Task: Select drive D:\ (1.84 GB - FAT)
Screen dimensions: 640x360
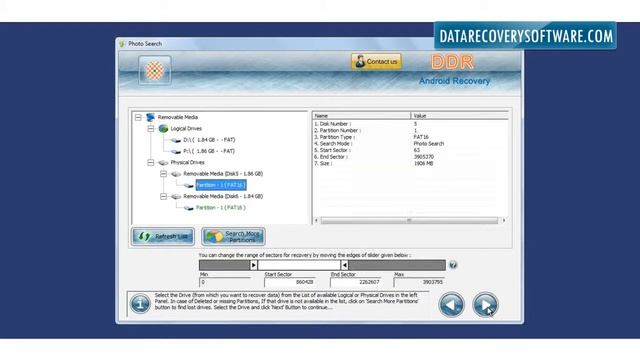Action: point(209,140)
